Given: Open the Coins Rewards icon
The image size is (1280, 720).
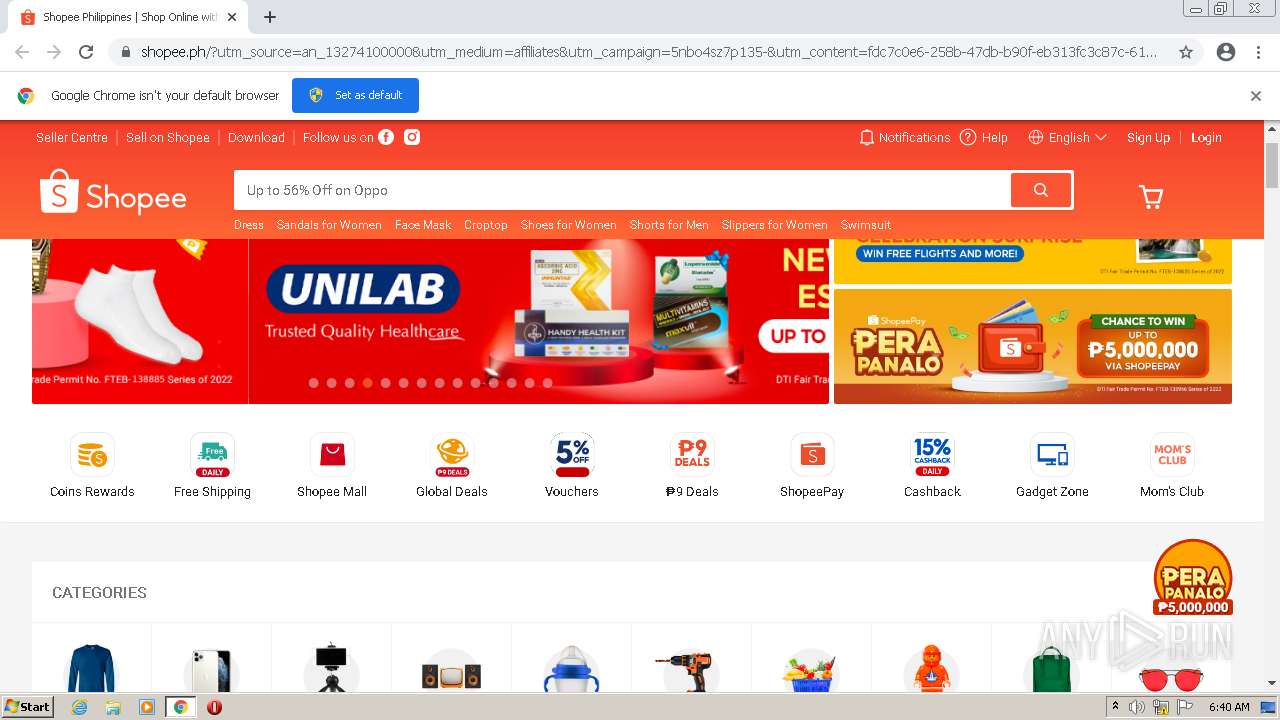Looking at the screenshot, I should 92,456.
